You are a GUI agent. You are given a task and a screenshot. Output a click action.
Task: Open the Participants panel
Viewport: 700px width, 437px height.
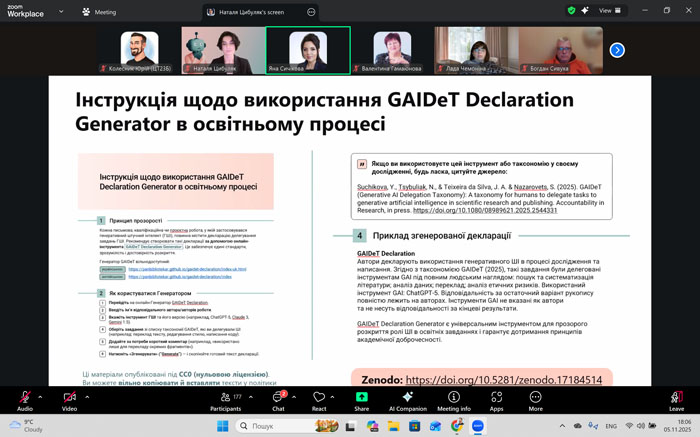pyautogui.click(x=225, y=399)
